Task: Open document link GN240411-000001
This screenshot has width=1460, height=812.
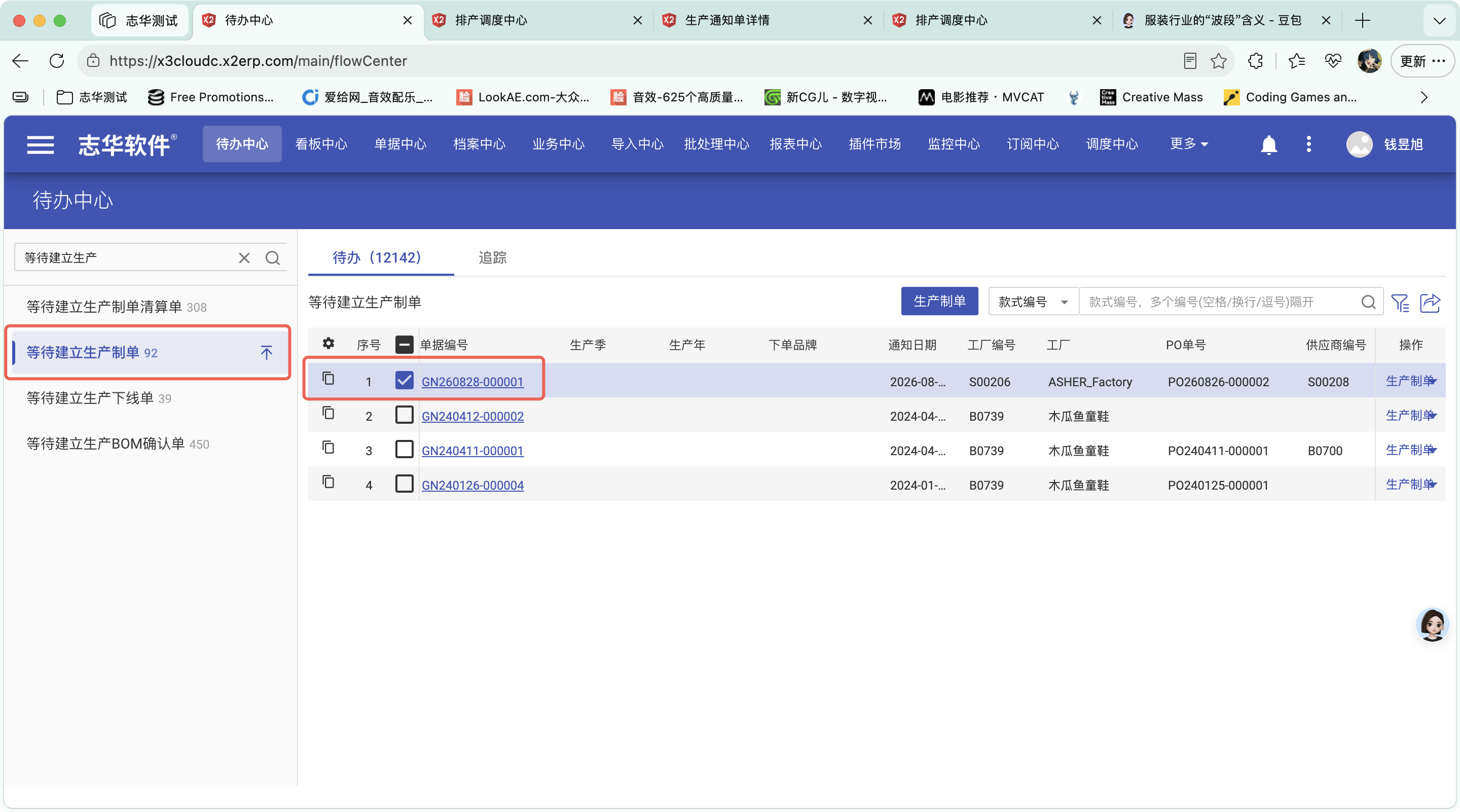Action: (472, 451)
